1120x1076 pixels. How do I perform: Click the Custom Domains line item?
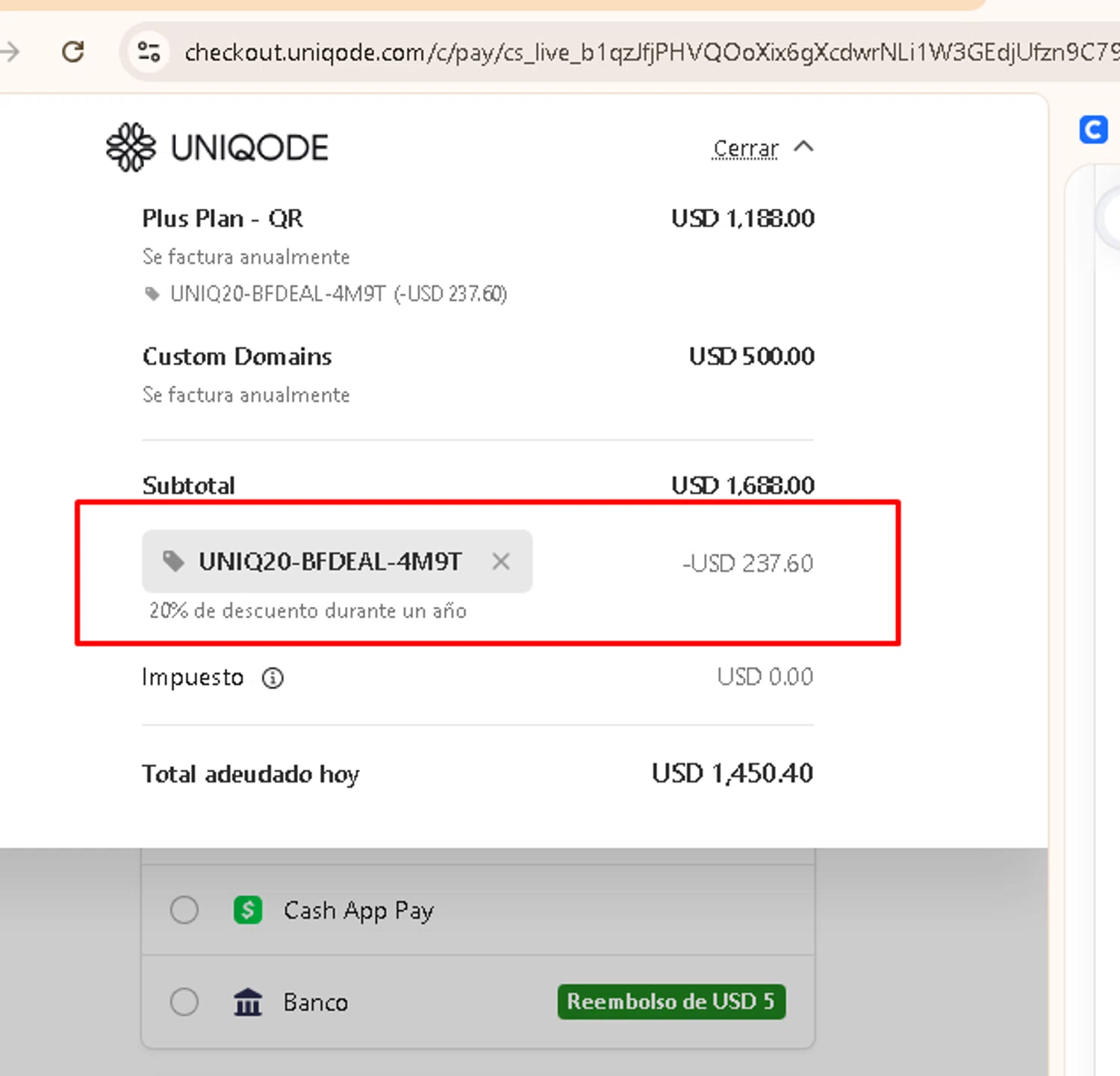coord(237,356)
